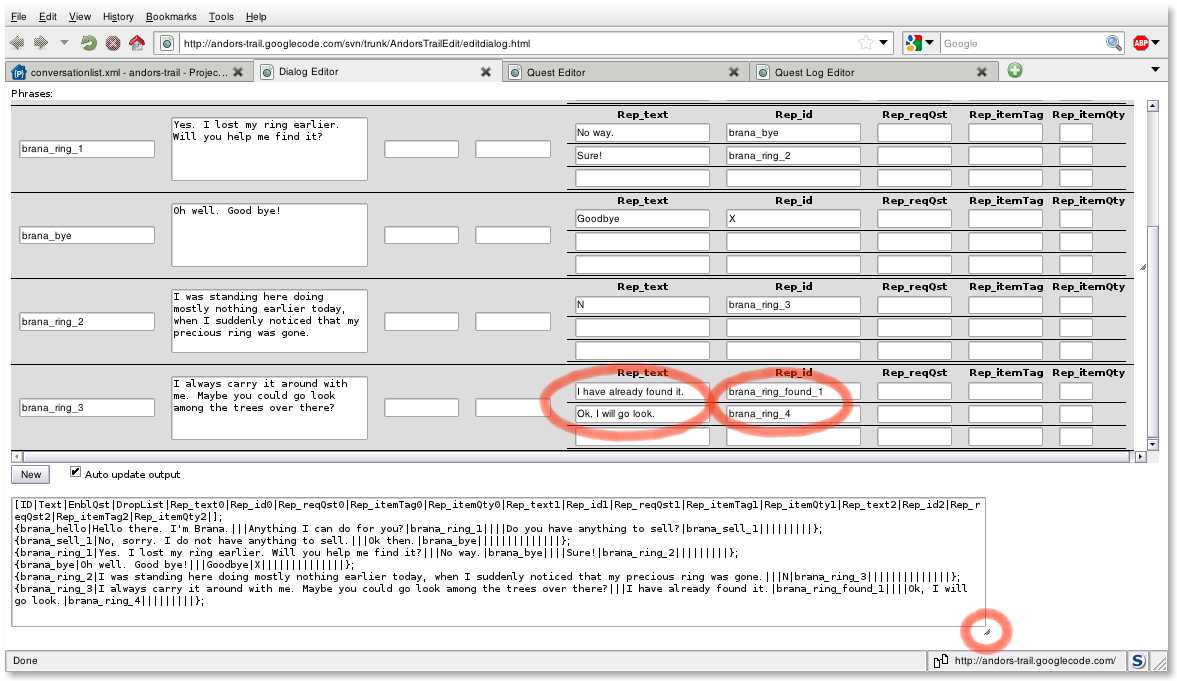
Task: Open the tab list dropdown arrow
Action: pyautogui.click(x=1156, y=70)
